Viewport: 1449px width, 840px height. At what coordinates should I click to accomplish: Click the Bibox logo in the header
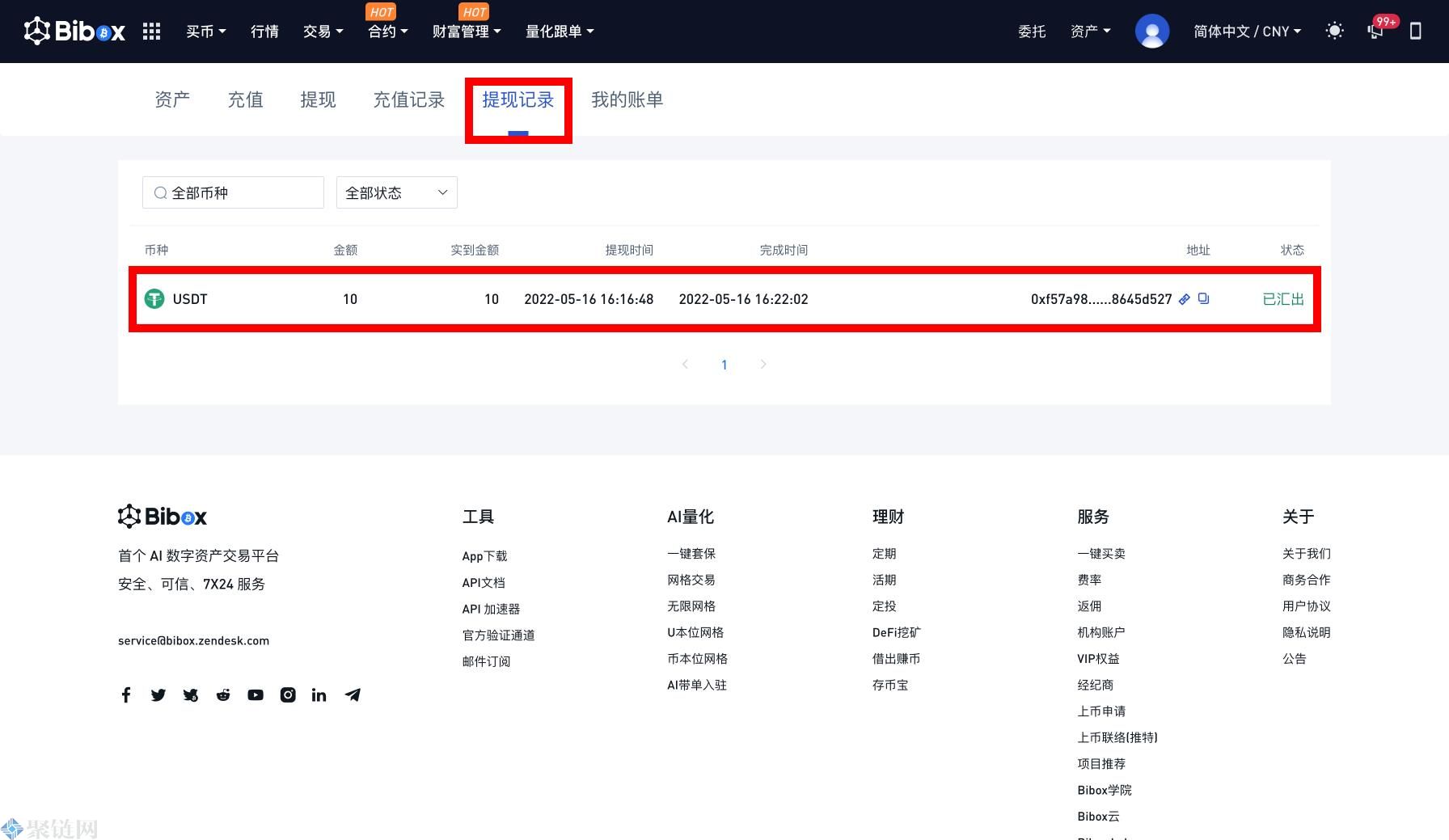[74, 31]
